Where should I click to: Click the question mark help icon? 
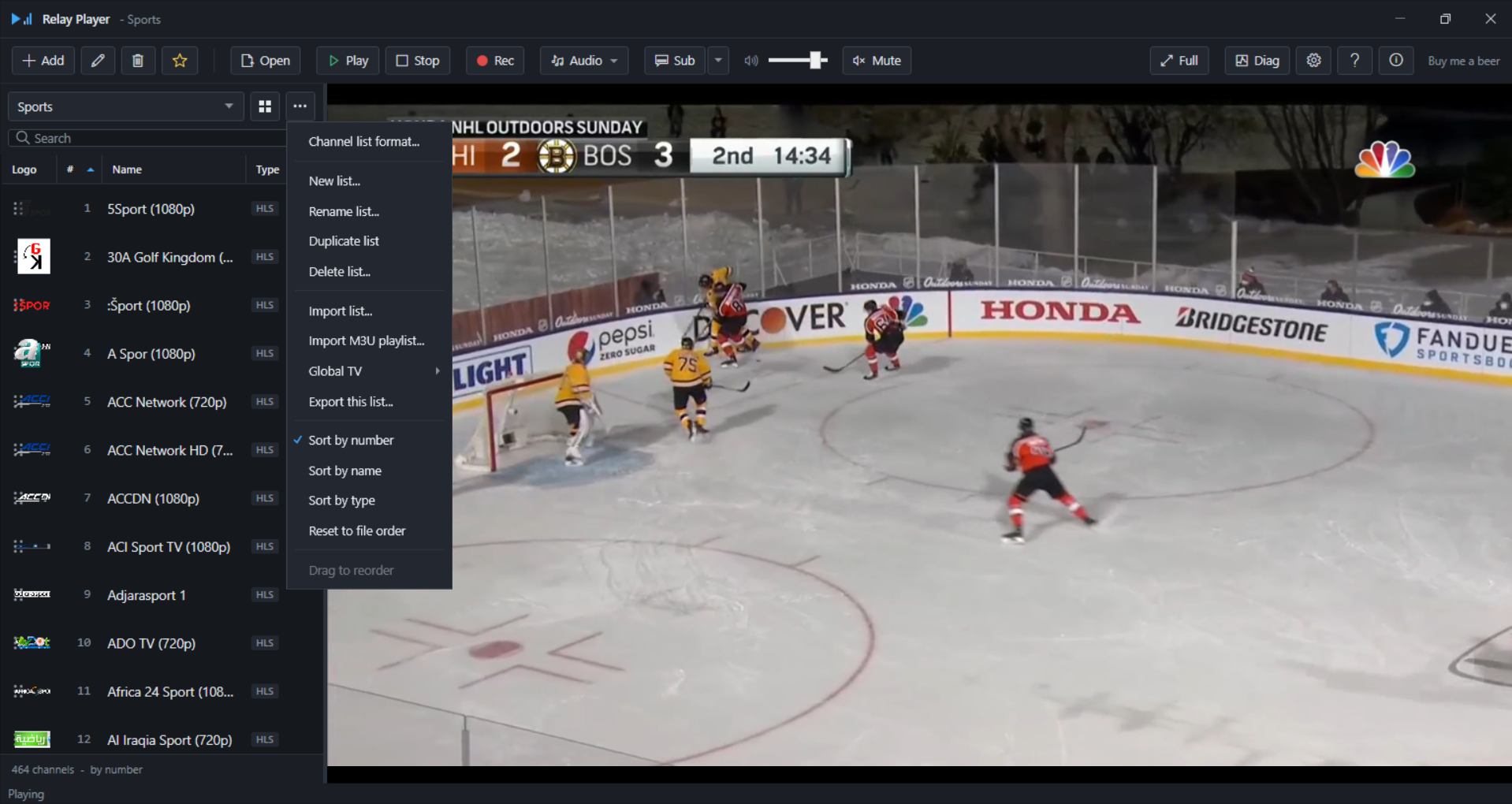1354,61
